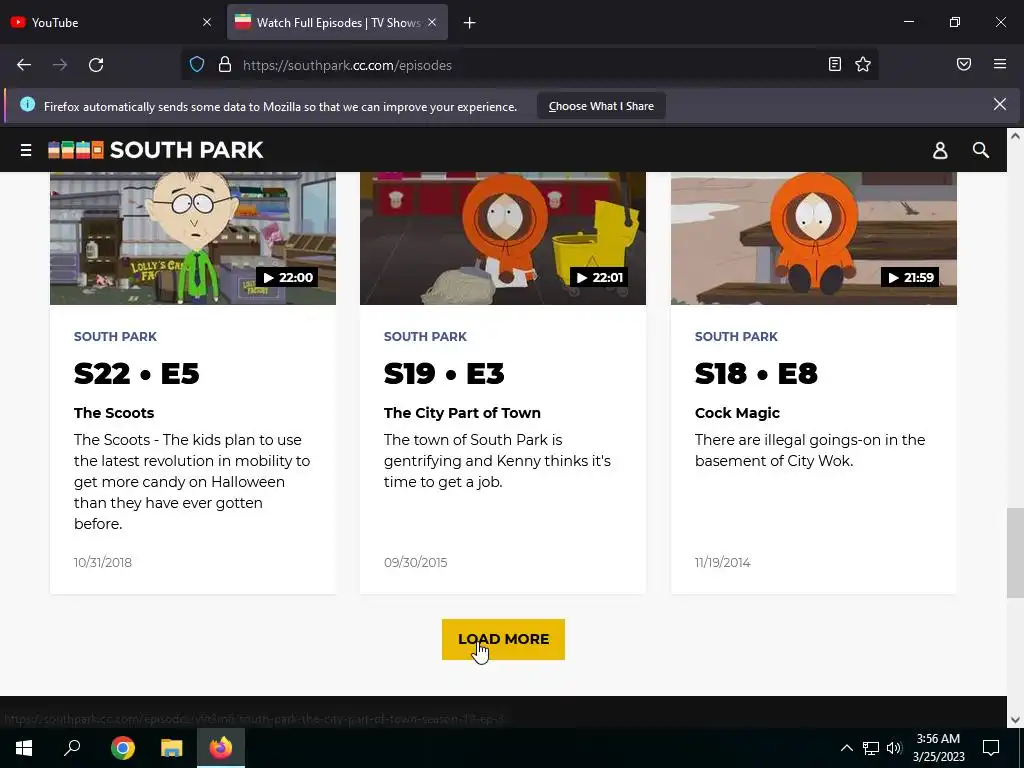The height and width of the screenshot is (768, 1024).
Task: Click the scrollbar down arrow
Action: tap(1015, 720)
